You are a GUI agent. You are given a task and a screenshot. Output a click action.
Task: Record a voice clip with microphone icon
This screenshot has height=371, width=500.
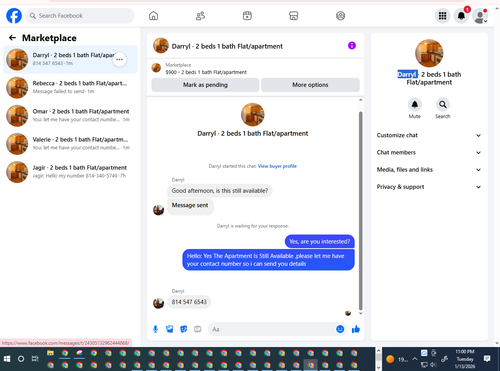155,329
